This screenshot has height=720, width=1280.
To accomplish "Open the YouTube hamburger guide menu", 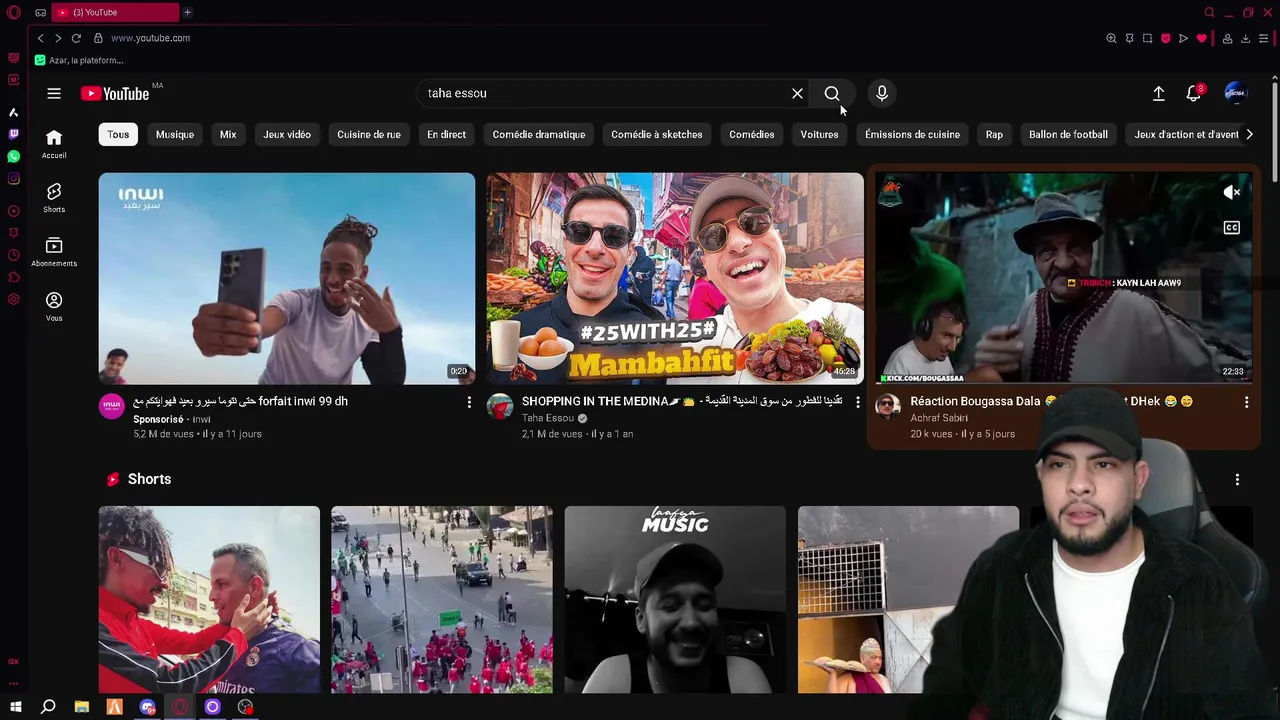I will [54, 93].
